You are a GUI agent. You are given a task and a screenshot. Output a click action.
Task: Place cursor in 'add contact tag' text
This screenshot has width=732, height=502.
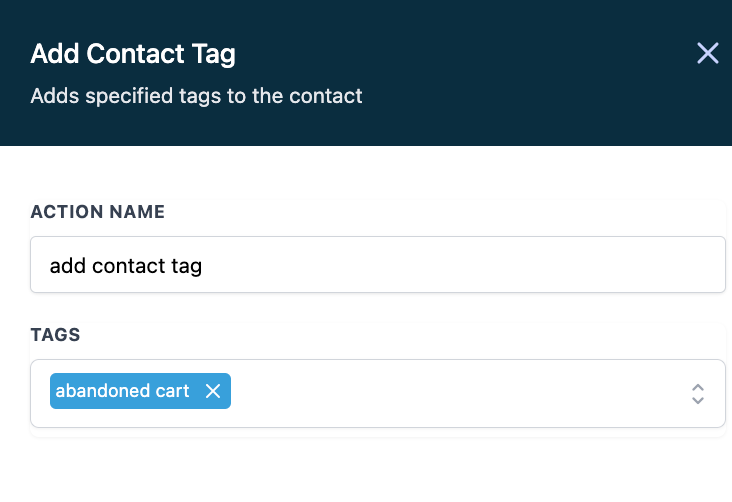coord(126,266)
